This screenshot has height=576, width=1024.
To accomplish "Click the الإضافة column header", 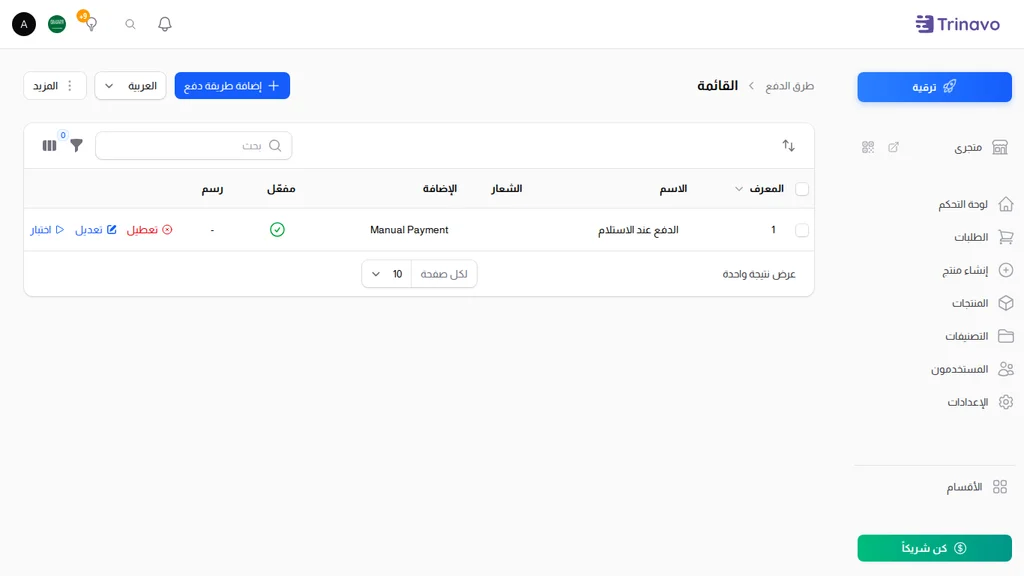I will click(440, 189).
